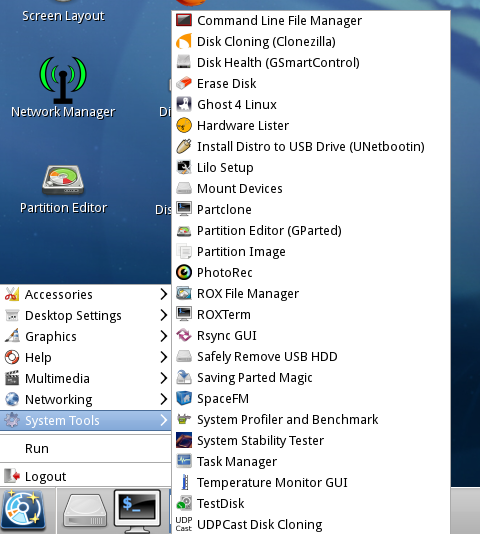Click the PhotoRec eye icon
Screen dimensions: 480x534
click(x=184, y=272)
